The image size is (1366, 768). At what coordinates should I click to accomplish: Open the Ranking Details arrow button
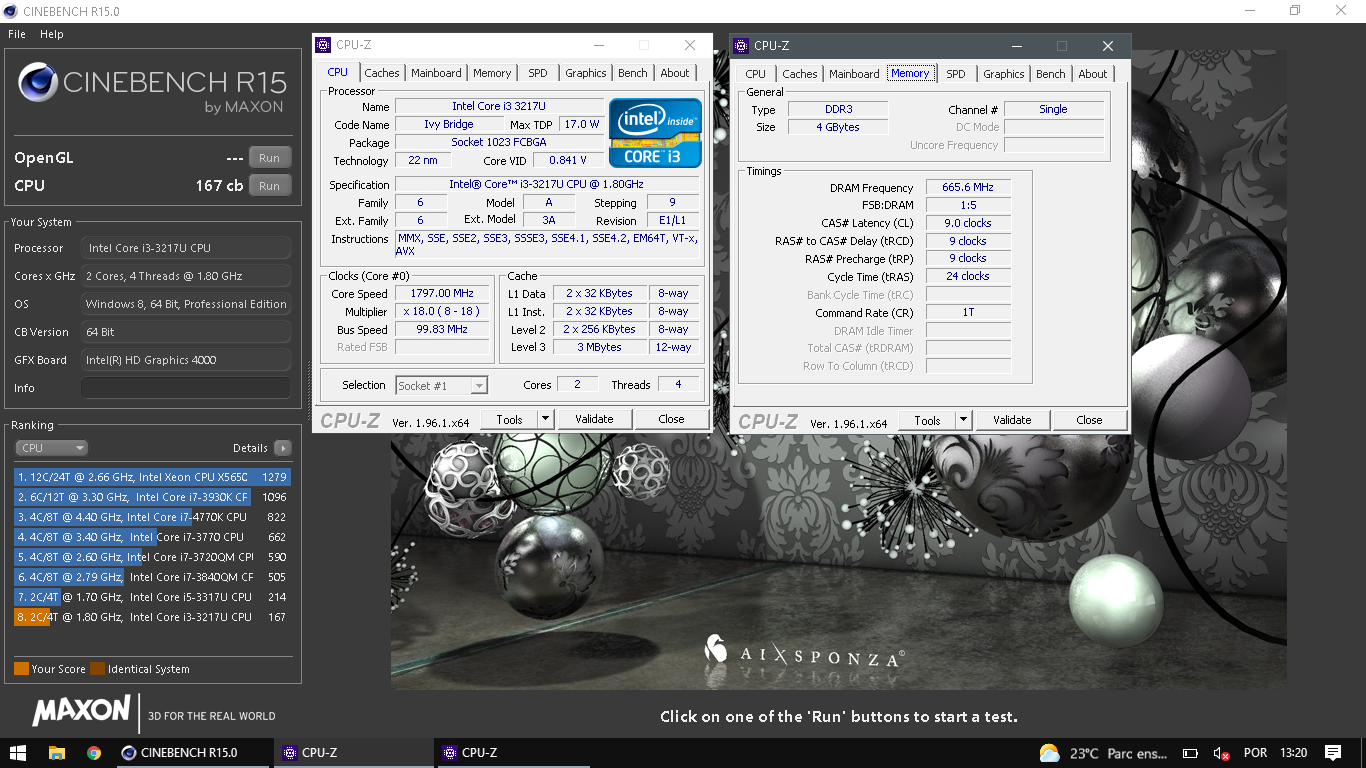(x=283, y=448)
